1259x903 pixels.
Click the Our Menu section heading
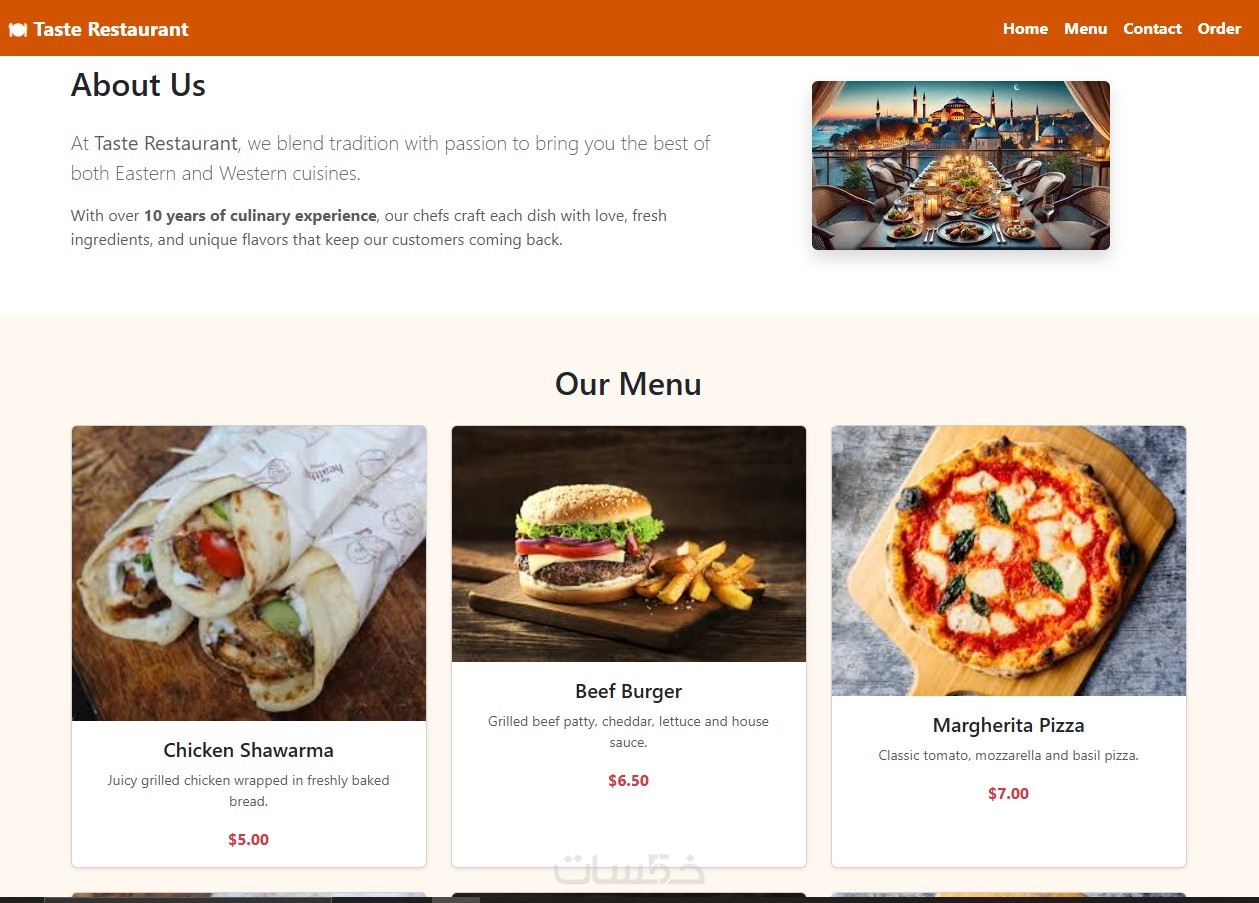pyautogui.click(x=629, y=384)
